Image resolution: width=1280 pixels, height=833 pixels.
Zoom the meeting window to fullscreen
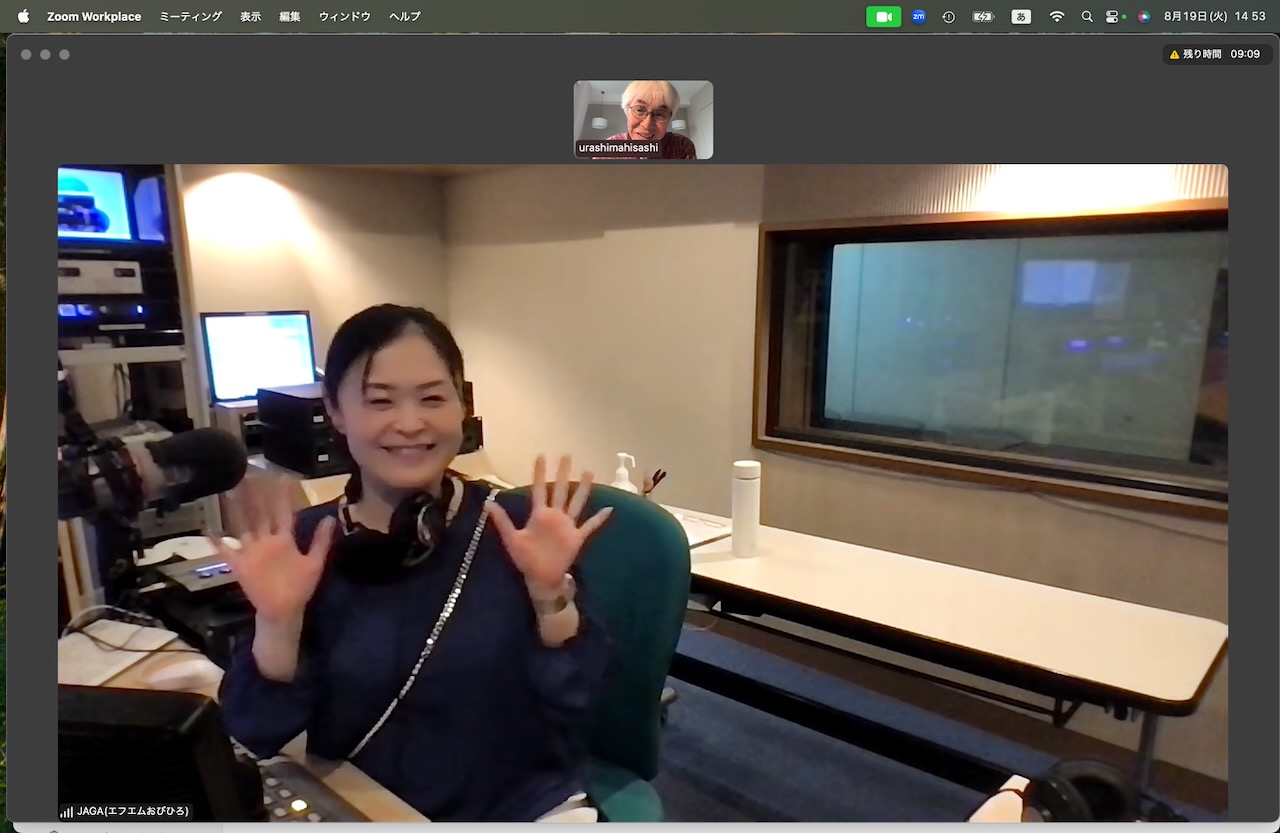coord(64,54)
